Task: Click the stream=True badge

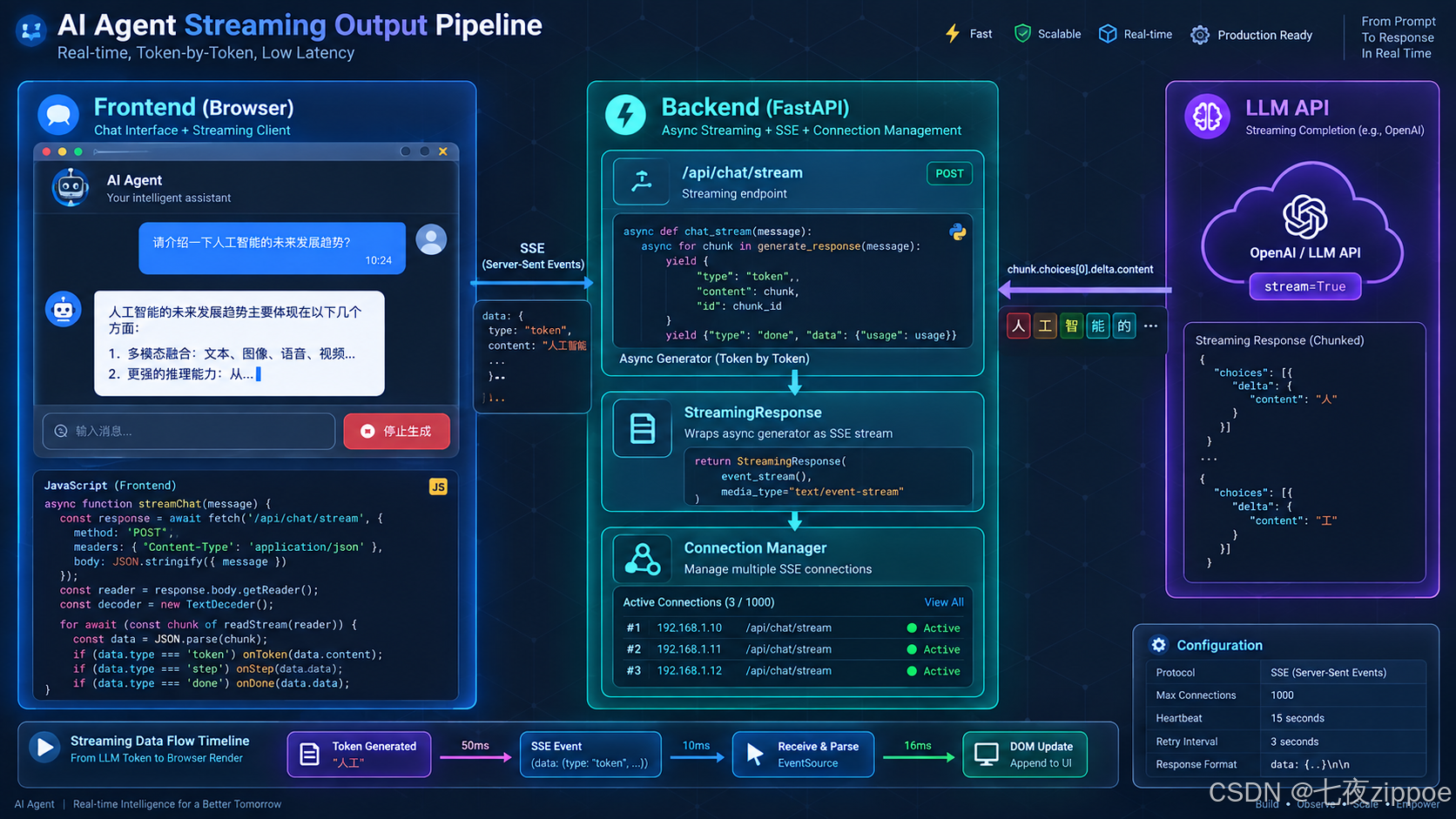Action: click(1304, 286)
